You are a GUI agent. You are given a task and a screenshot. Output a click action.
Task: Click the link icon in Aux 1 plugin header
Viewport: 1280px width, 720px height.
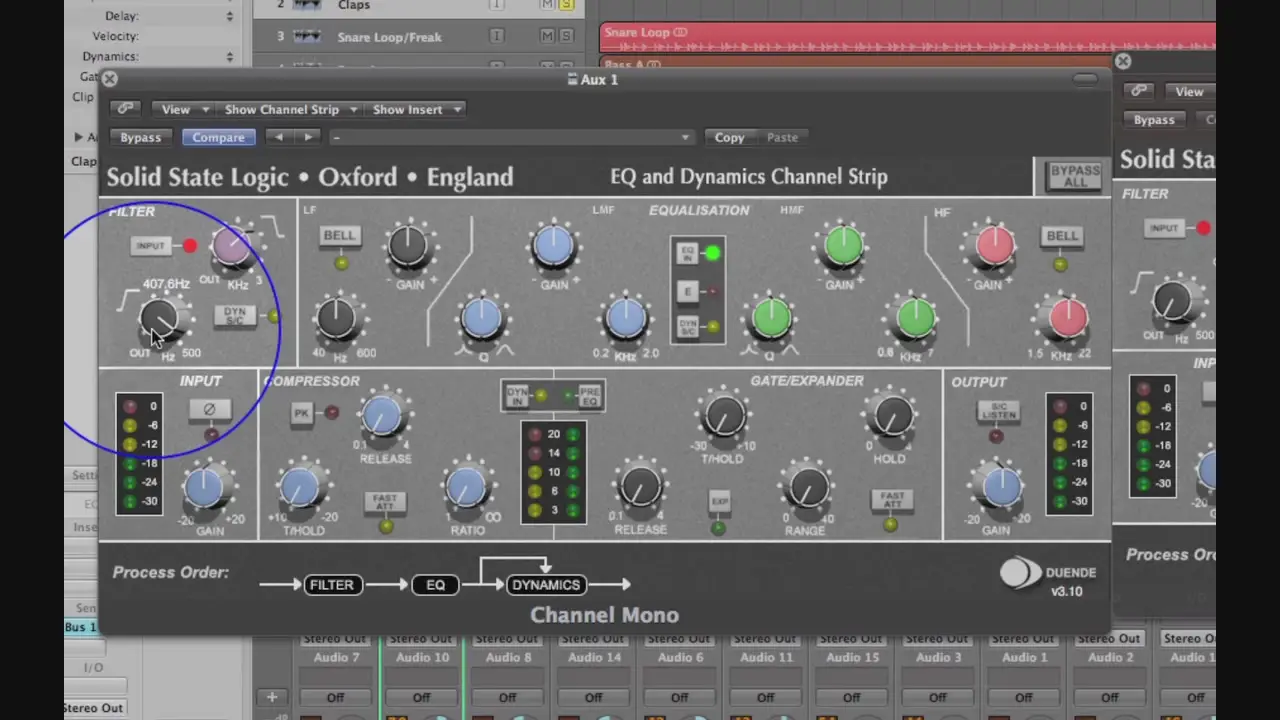click(125, 109)
